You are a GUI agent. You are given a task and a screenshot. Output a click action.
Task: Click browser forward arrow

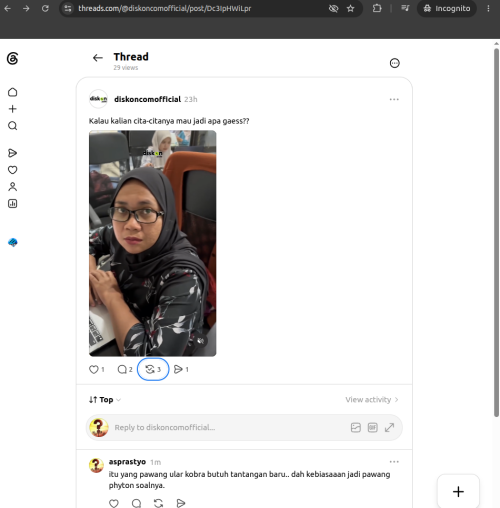[26, 8]
